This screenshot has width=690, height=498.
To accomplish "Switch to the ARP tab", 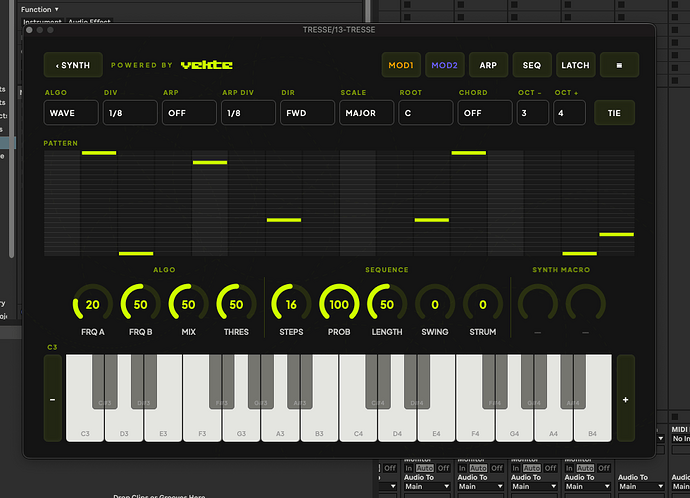I will tap(488, 65).
